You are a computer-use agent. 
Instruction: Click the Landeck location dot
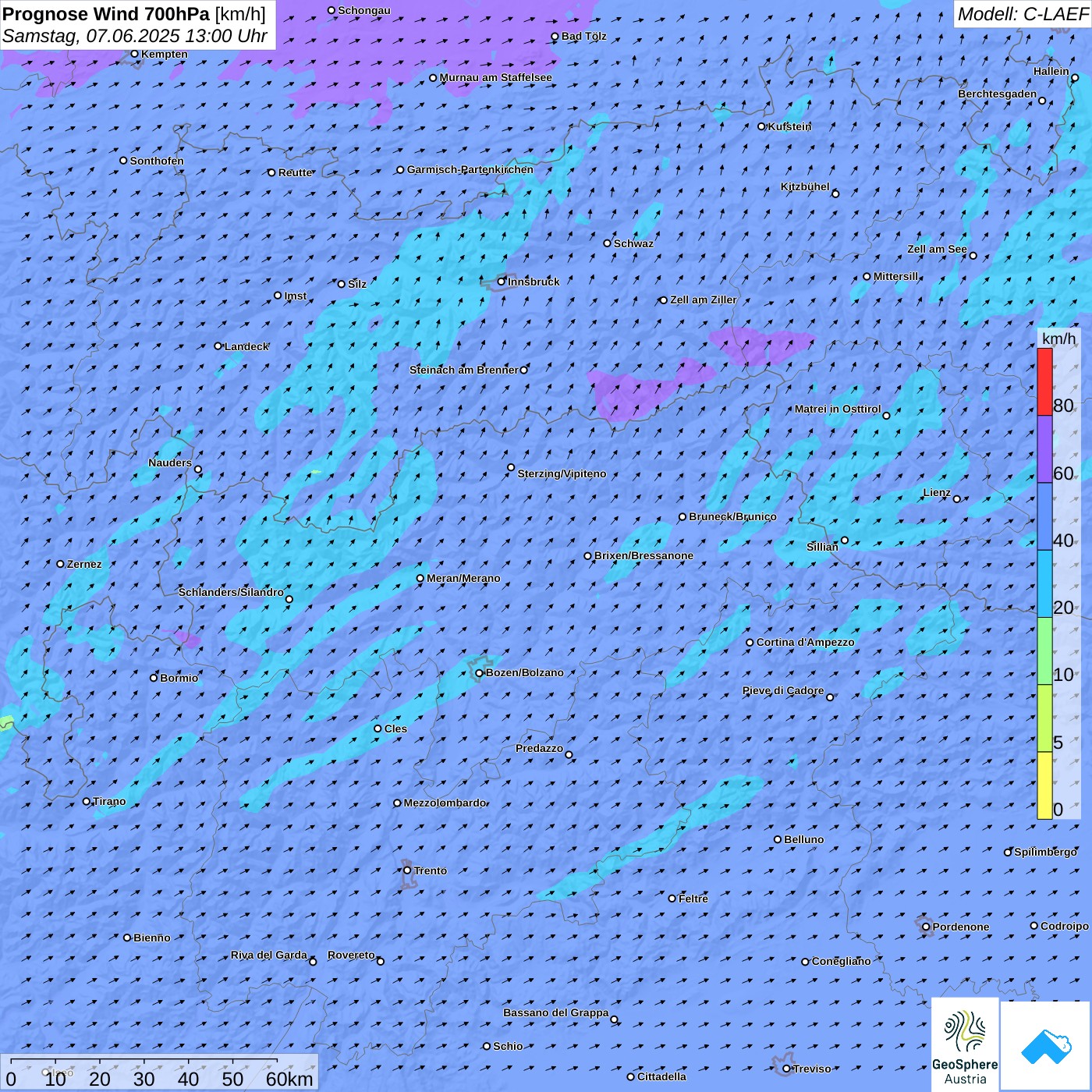coord(218,346)
